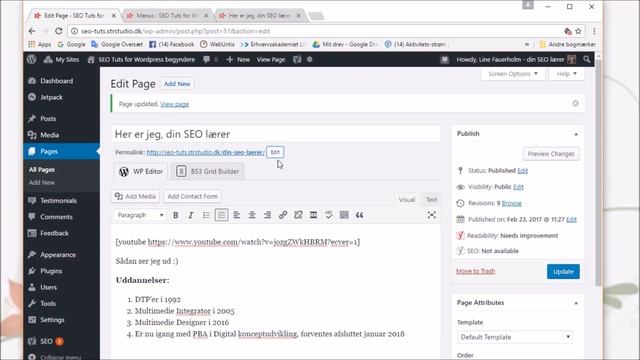Browse revisions via the Browse link
Viewport: 640px width, 360px height.
[x=511, y=203]
